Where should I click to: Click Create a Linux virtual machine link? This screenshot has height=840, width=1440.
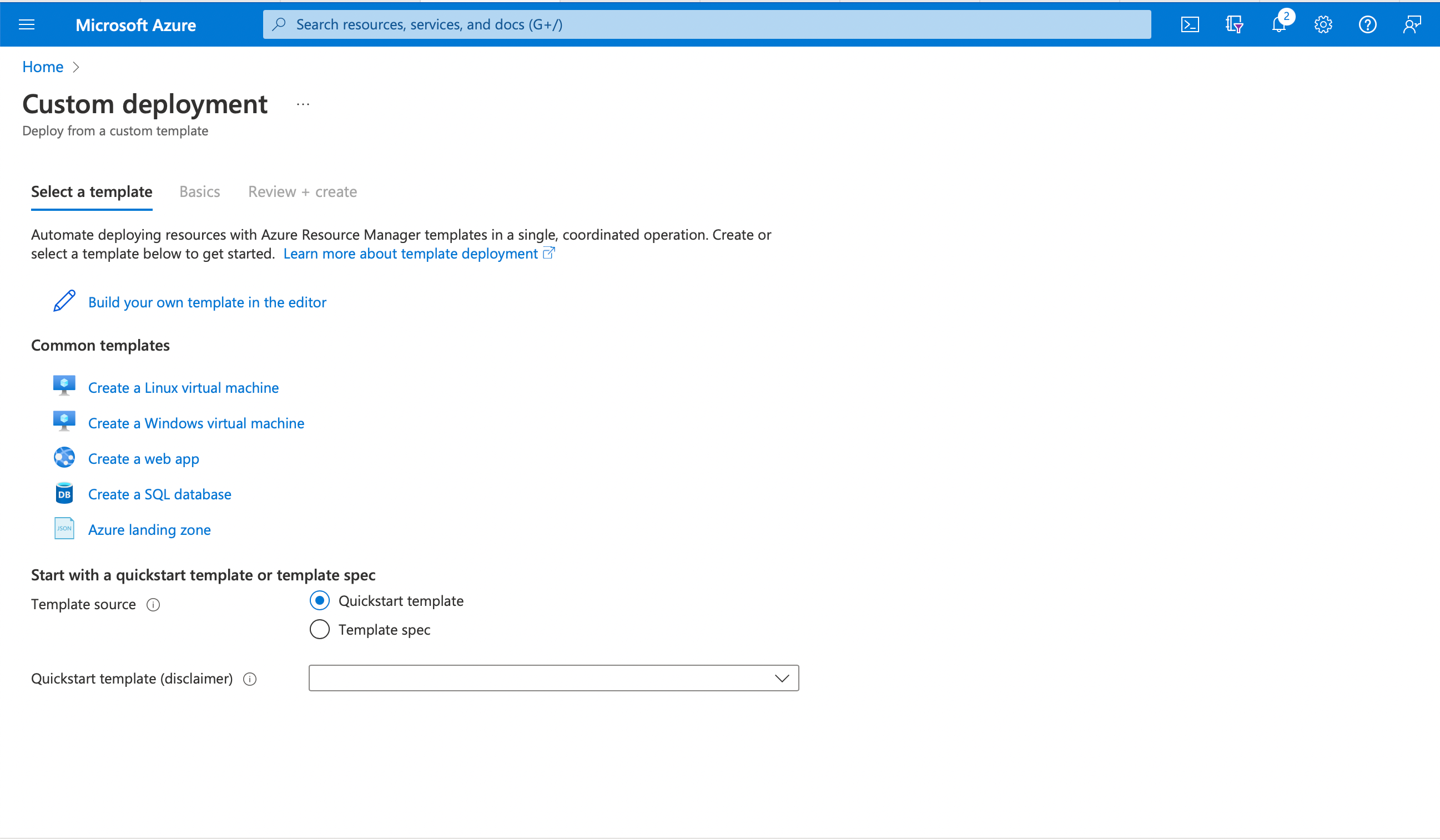[183, 388]
